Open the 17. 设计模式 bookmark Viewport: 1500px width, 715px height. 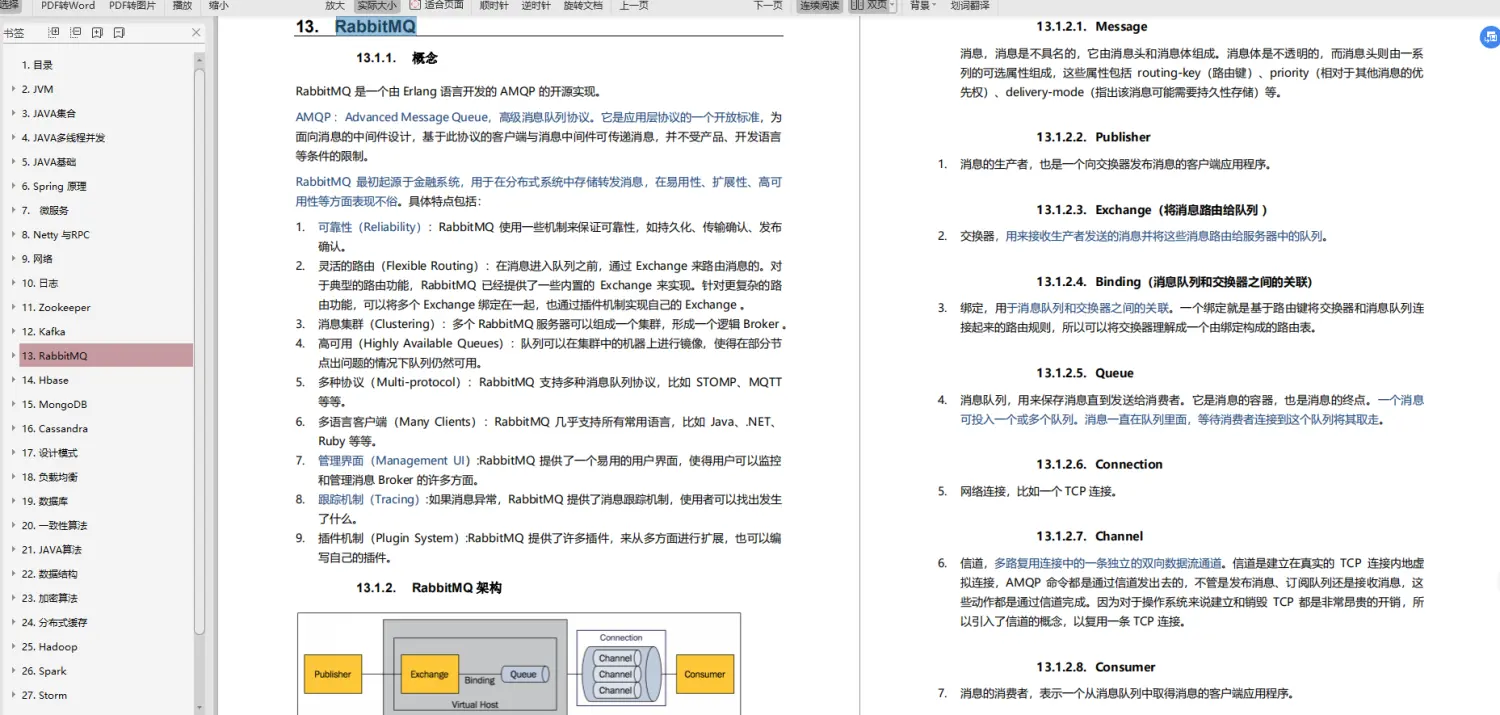coord(49,453)
